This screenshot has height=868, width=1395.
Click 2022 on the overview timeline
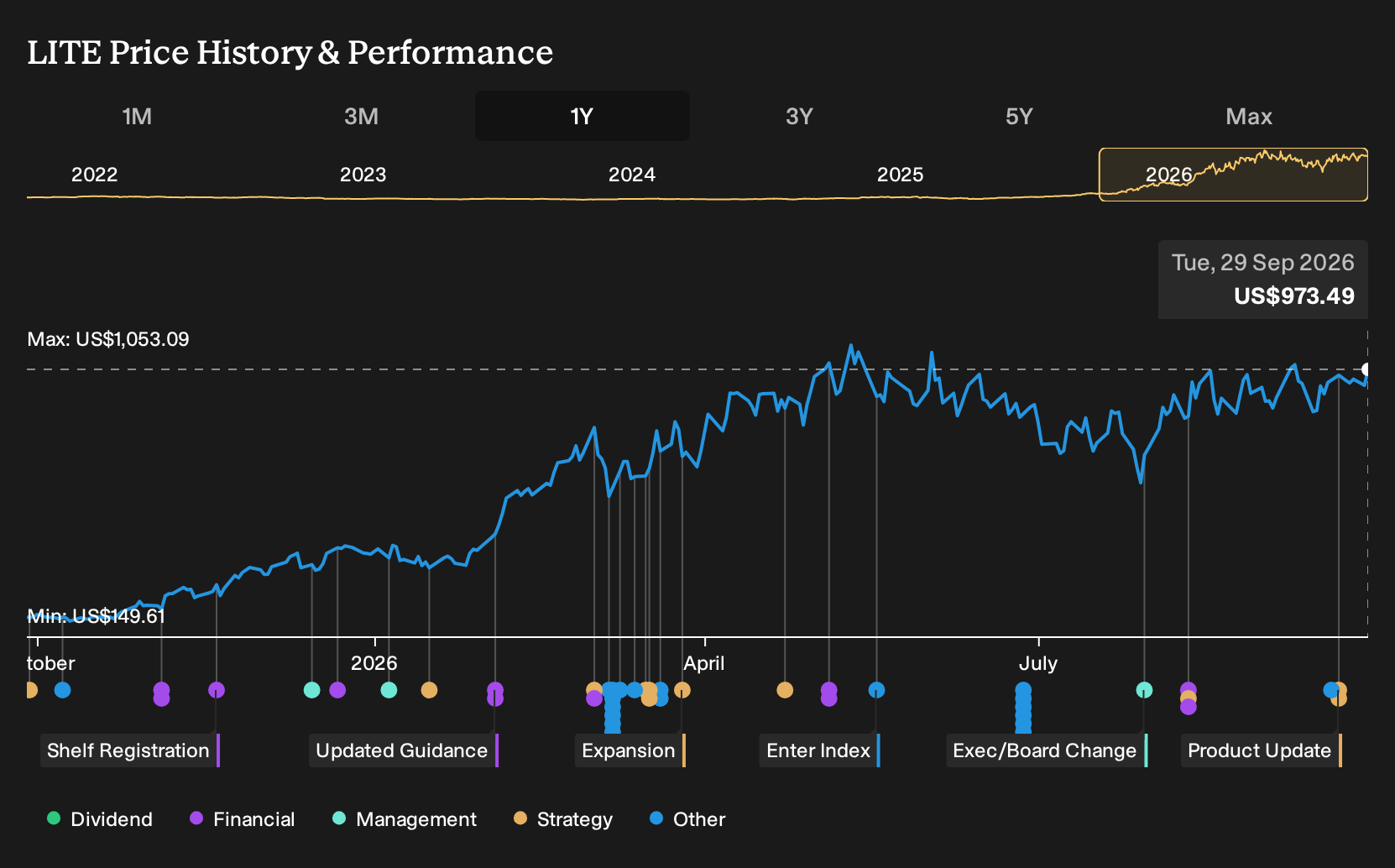[x=94, y=175]
